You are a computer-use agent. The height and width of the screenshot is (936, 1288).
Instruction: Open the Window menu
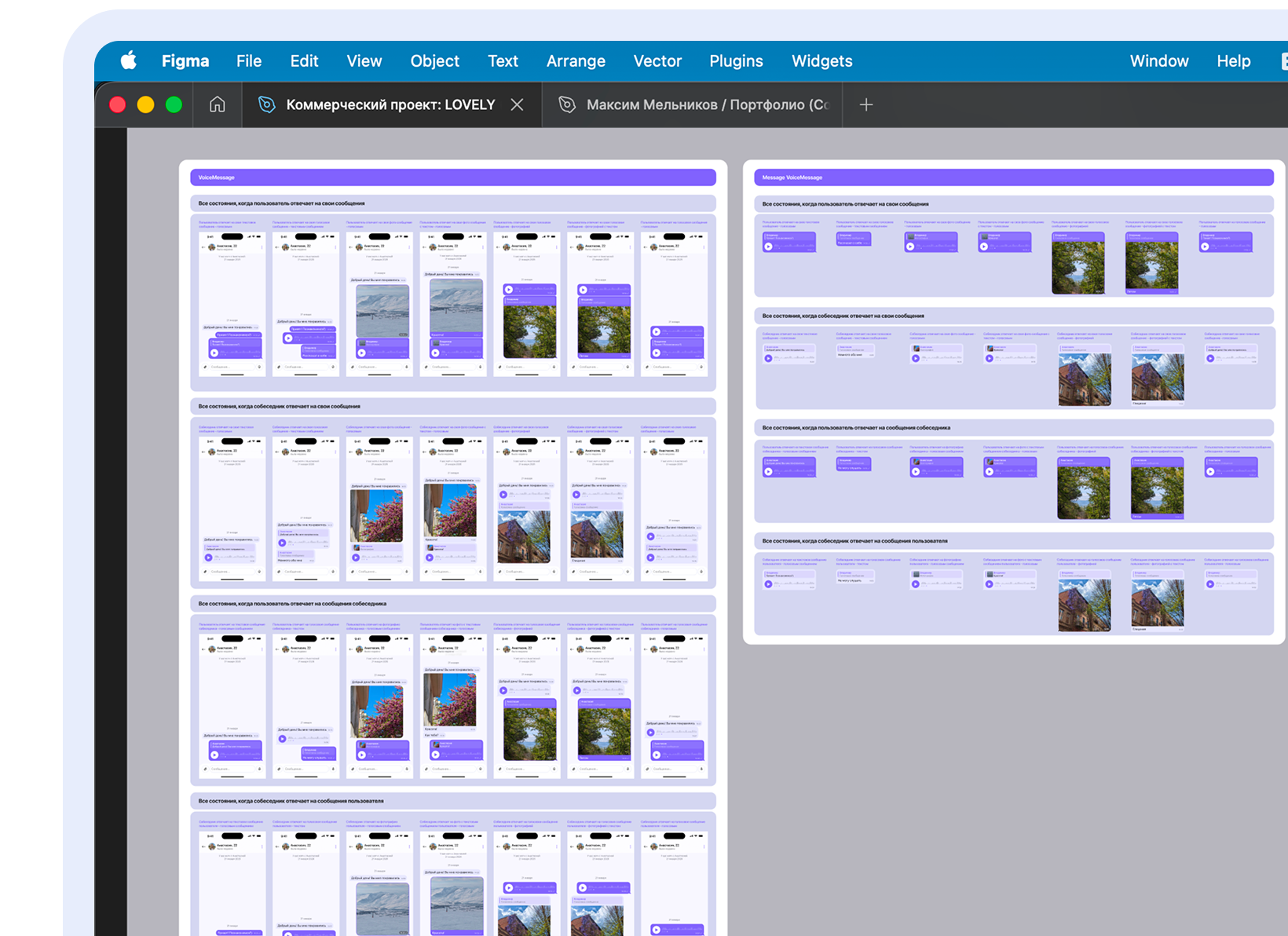tap(1158, 61)
